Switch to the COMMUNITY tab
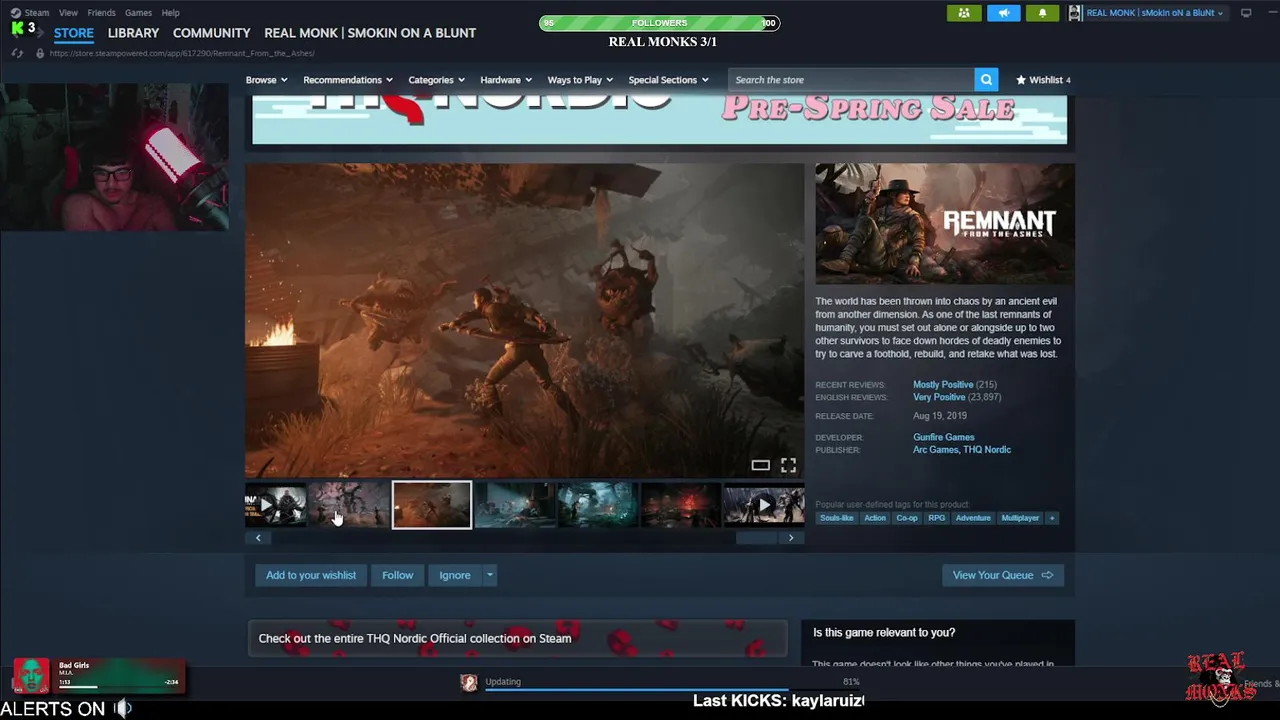This screenshot has height=720, width=1280. point(212,33)
